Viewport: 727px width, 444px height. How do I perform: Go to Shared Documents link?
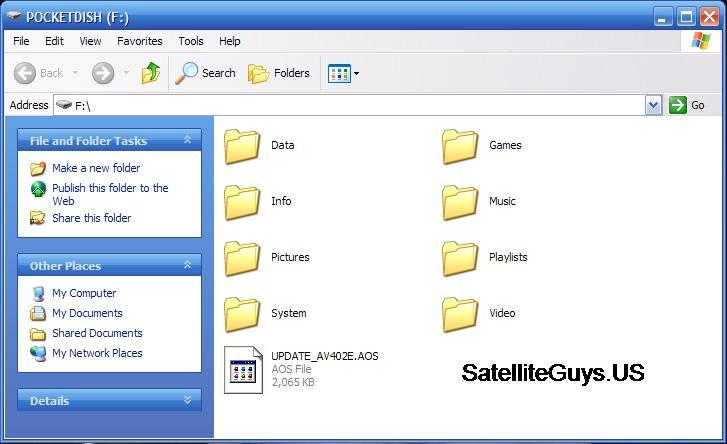tap(97, 333)
